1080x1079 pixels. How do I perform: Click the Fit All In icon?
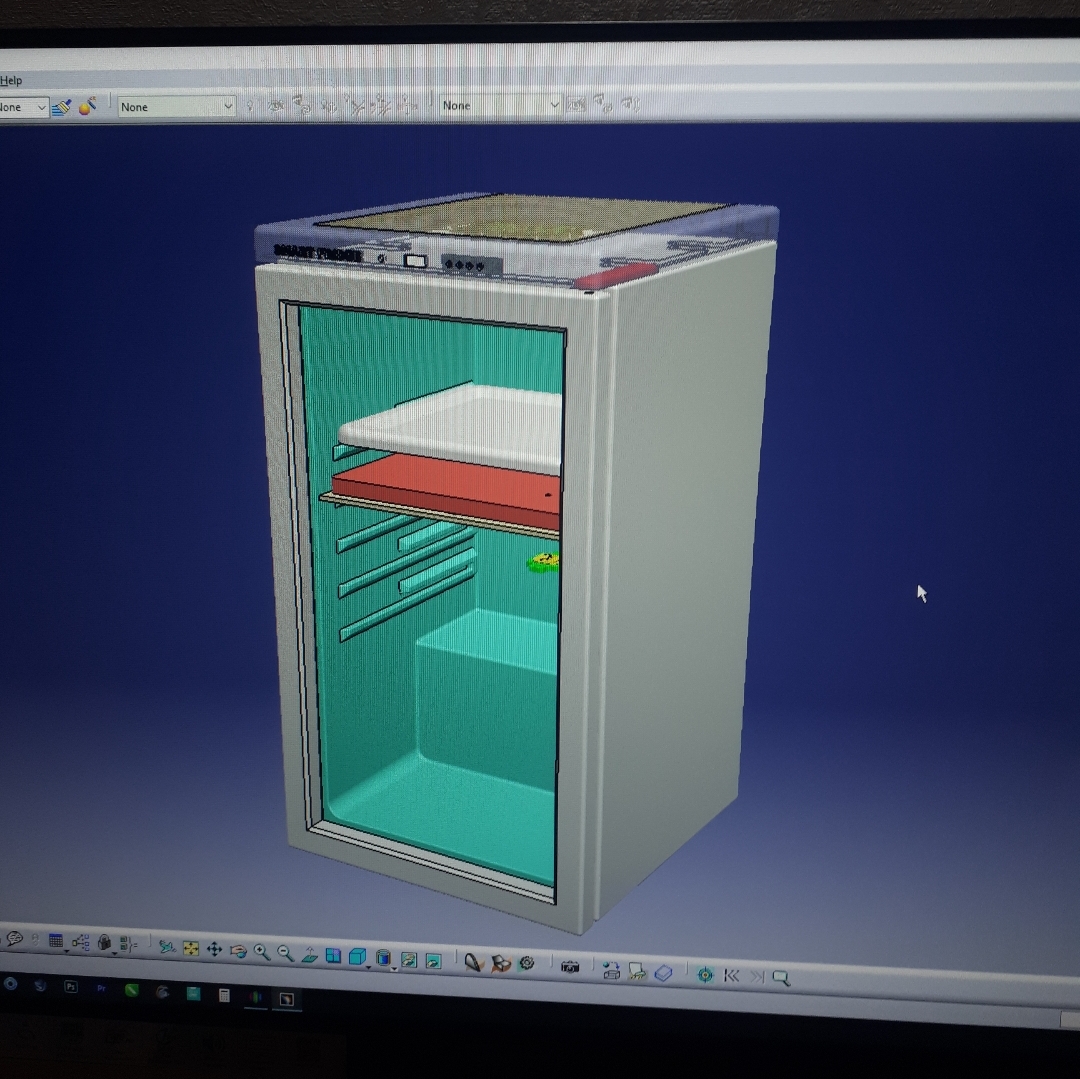(191, 949)
